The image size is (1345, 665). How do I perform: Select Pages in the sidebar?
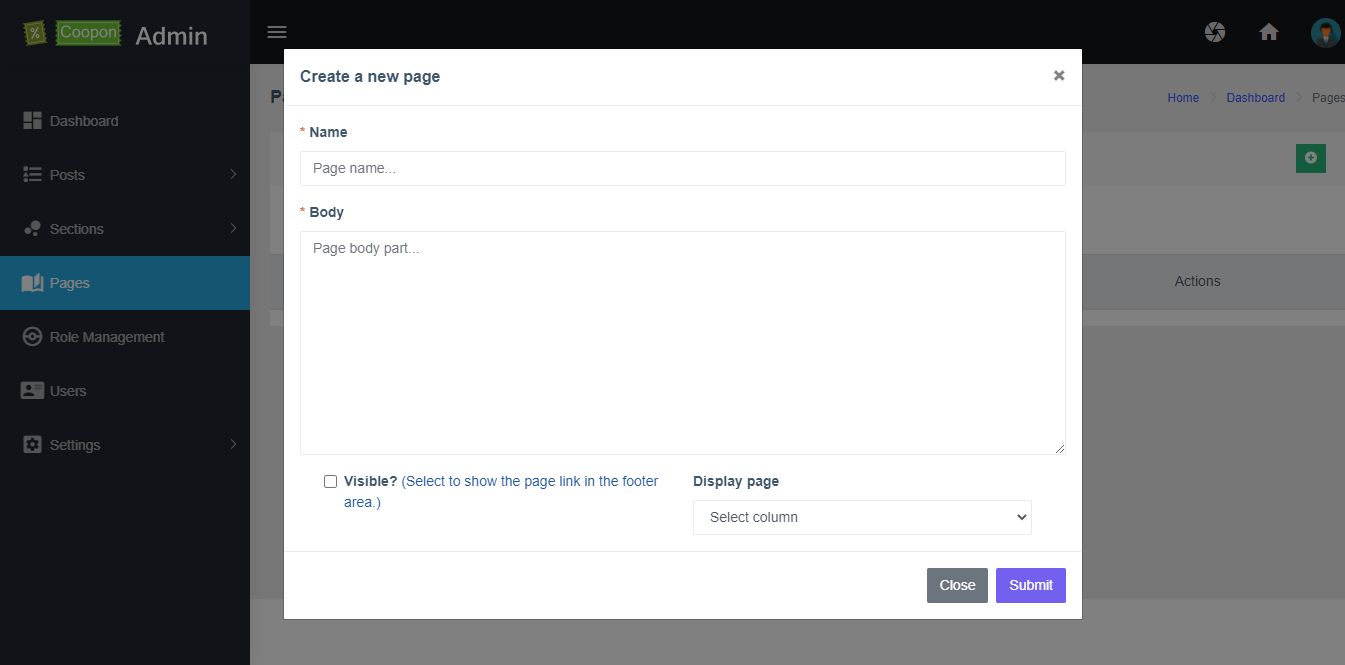[70, 283]
